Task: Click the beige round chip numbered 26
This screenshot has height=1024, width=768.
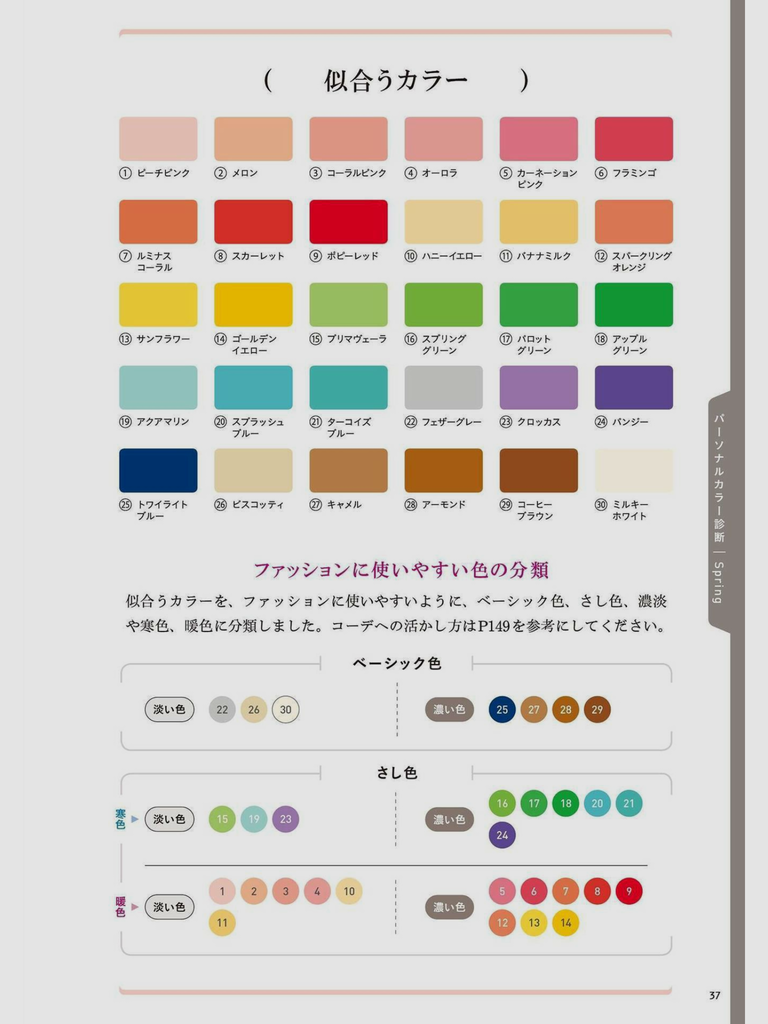Action: (254, 709)
